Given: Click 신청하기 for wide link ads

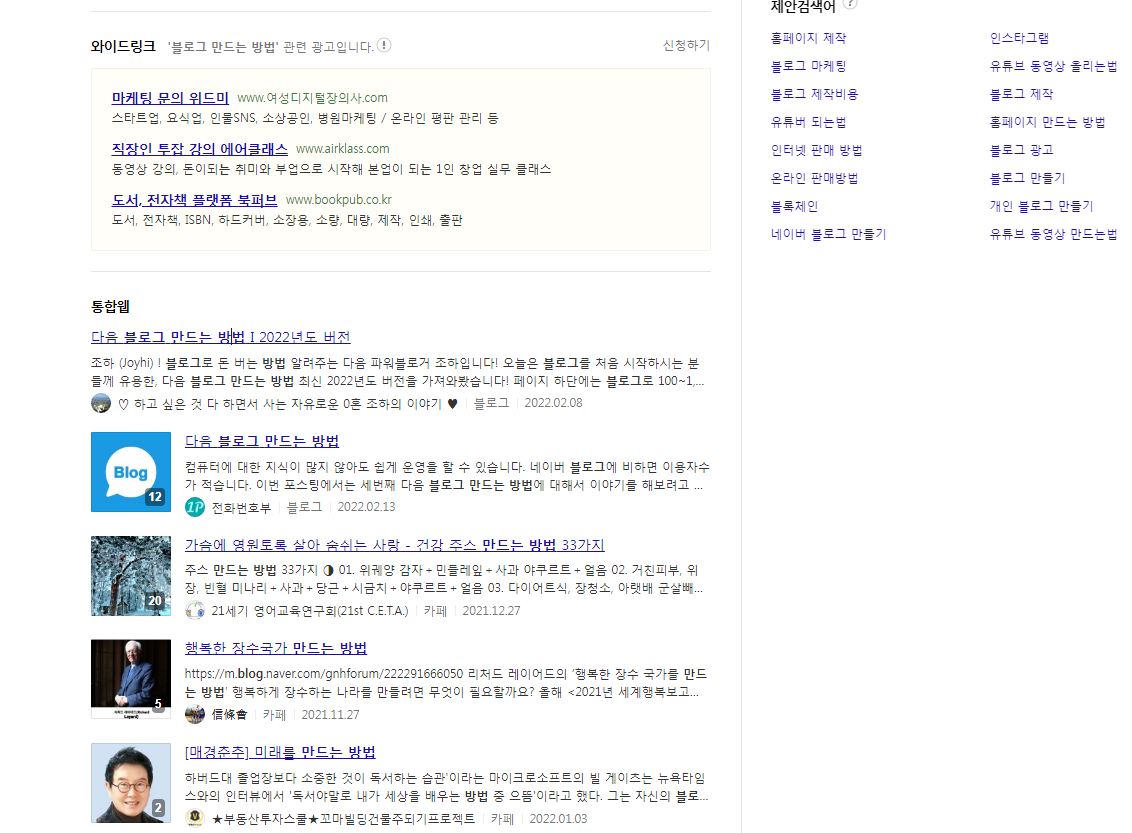Looking at the screenshot, I should point(686,45).
